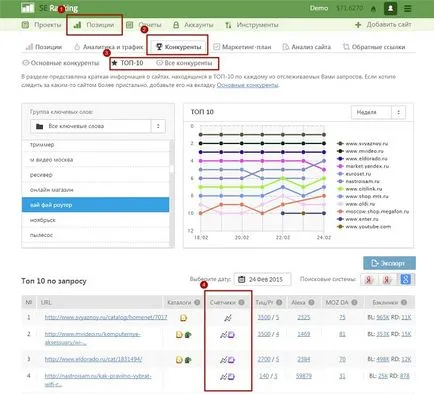Follow the Основные конкуренты link in the description
The height and width of the screenshot is (394, 434).
tap(248, 85)
